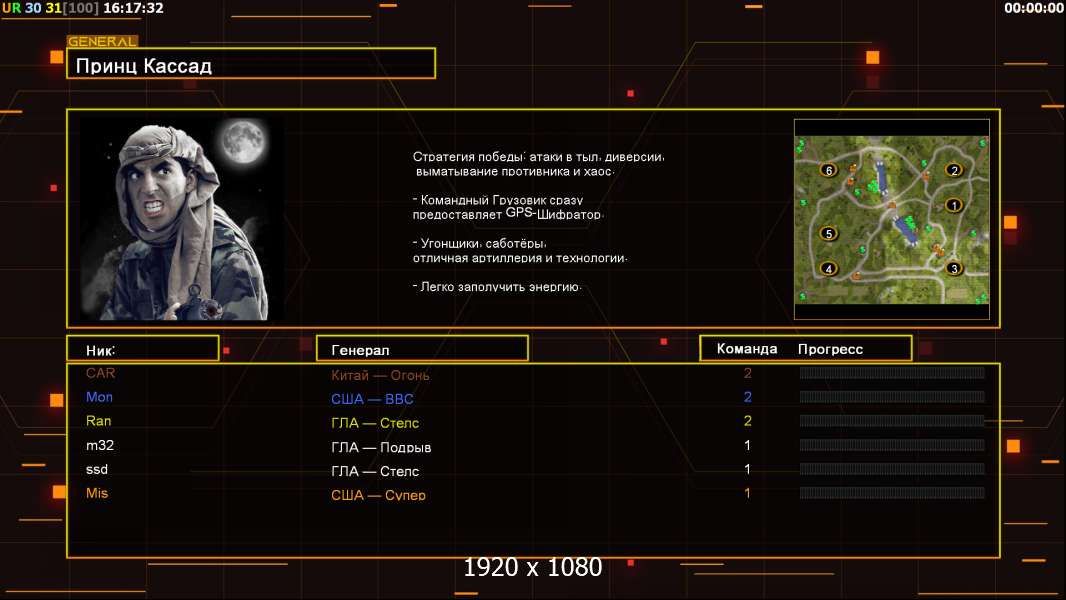The width and height of the screenshot is (1066, 600).
Task: Select player nick ssd
Action: (97, 469)
